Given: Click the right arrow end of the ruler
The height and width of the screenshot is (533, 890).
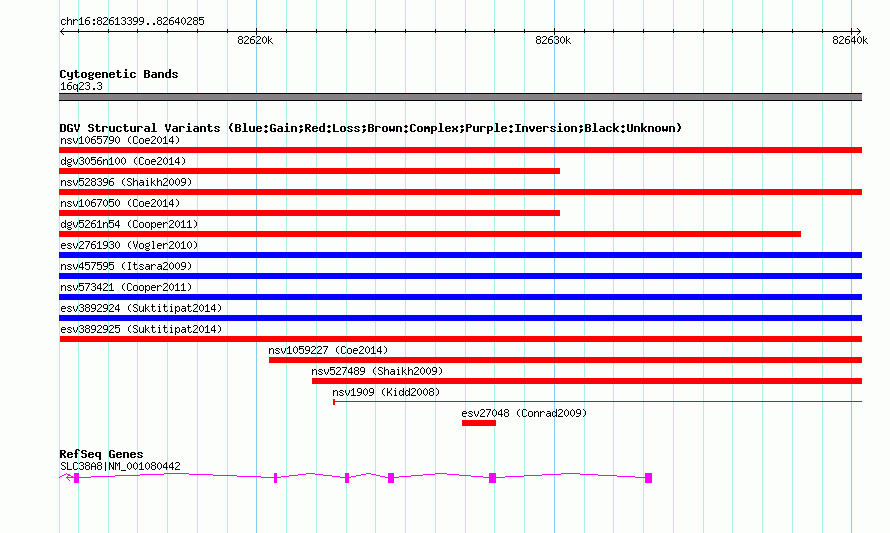Looking at the screenshot, I should [858, 31].
